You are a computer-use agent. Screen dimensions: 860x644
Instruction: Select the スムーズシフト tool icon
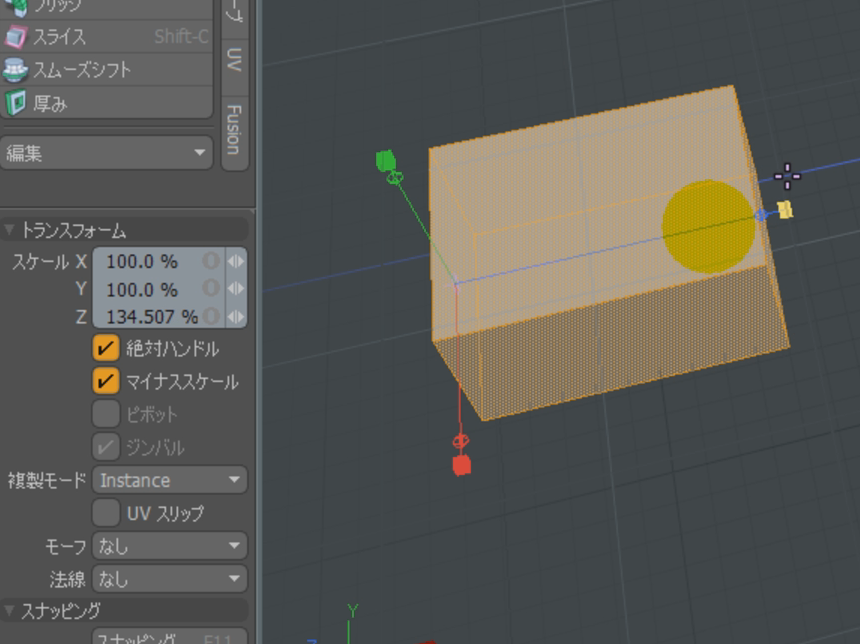coord(15,70)
